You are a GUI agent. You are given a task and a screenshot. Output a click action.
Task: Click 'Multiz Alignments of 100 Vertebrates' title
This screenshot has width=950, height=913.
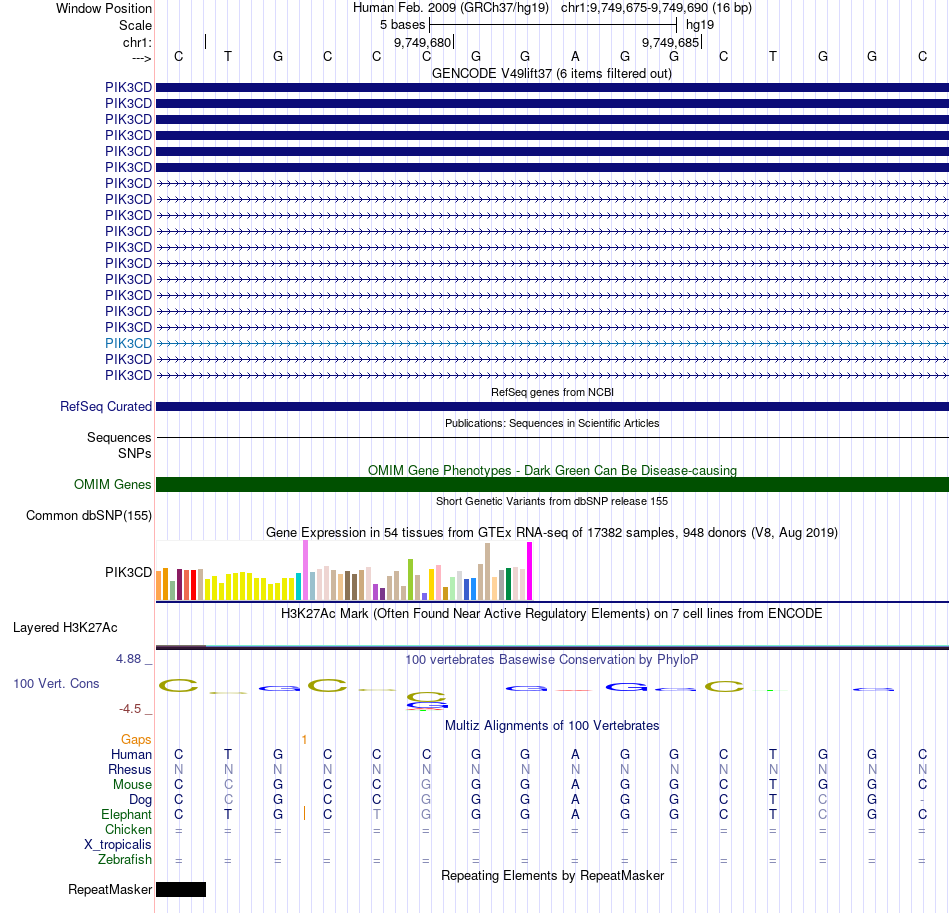click(x=552, y=726)
